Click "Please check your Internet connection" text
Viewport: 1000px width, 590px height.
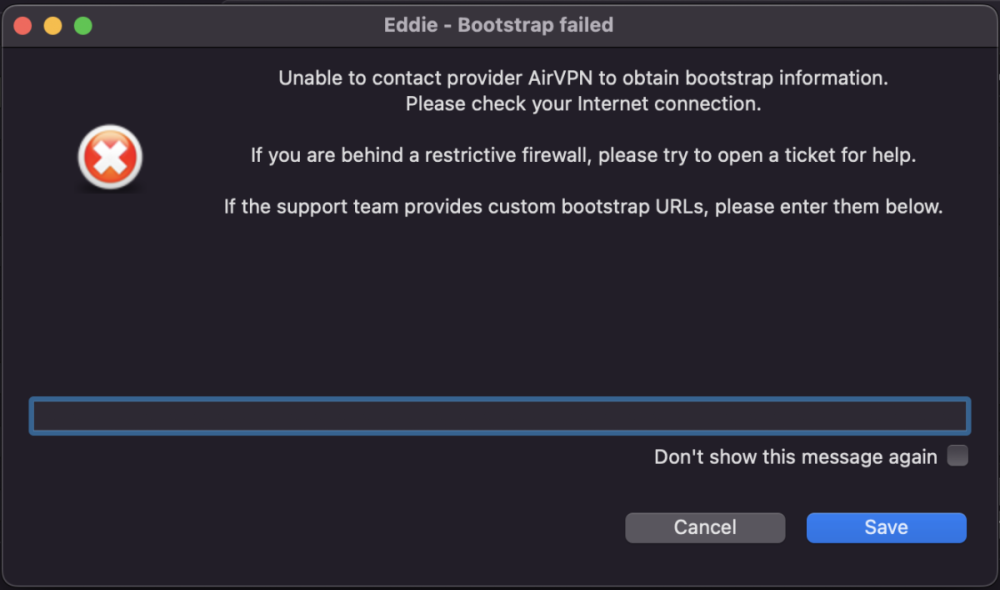583,104
